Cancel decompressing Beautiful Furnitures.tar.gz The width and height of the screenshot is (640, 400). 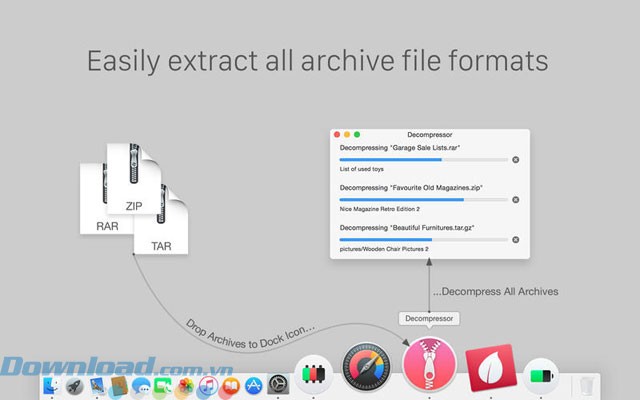coord(516,240)
